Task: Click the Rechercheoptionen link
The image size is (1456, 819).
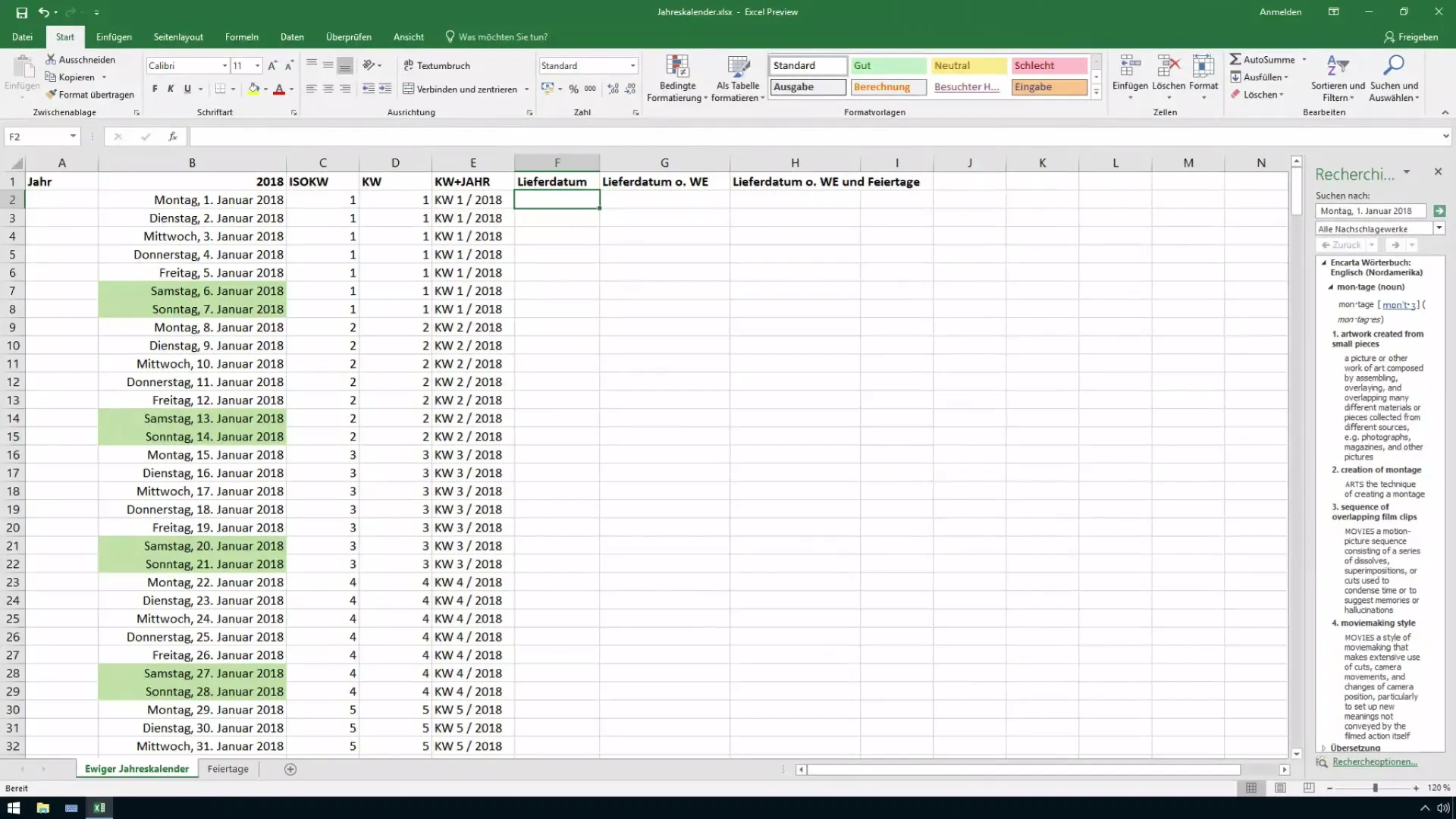Action: click(1374, 761)
